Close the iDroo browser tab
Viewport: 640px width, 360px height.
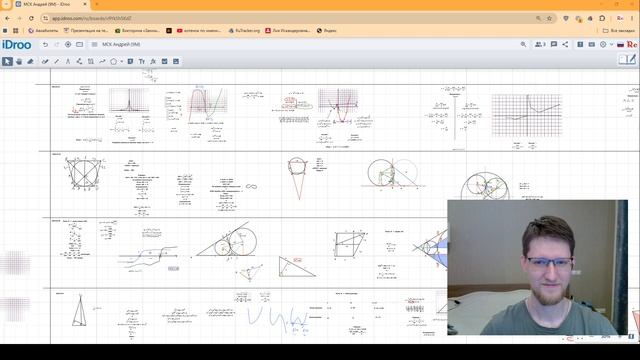[x=85, y=4]
